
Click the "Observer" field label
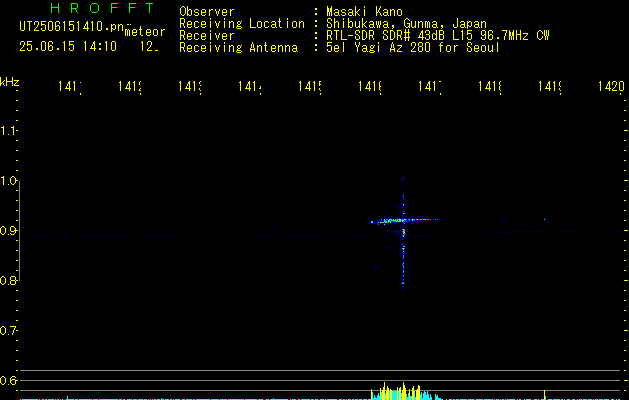[207, 12]
